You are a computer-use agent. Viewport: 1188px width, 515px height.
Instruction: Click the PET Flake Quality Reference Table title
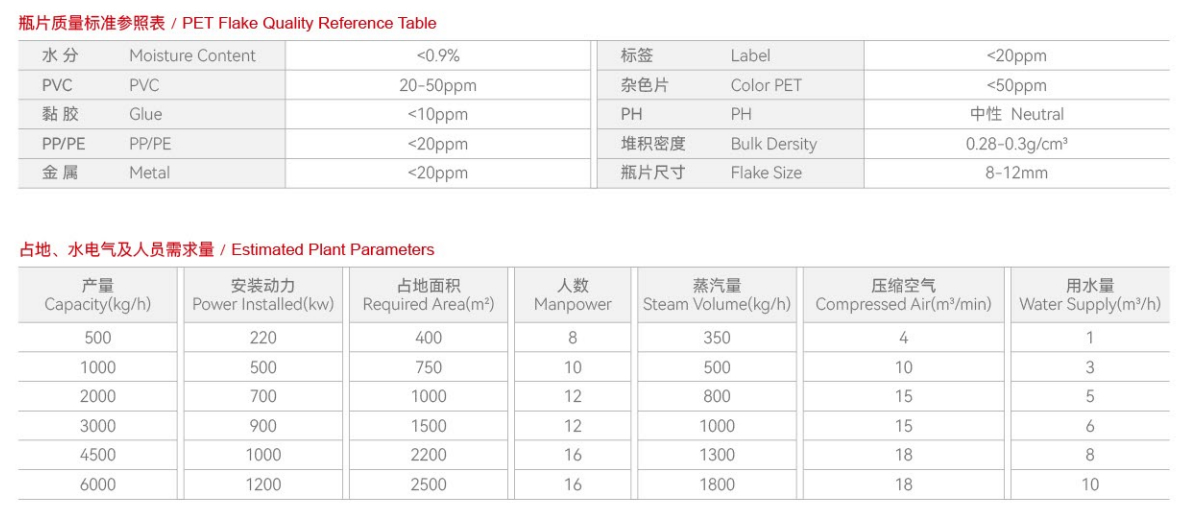tap(228, 23)
